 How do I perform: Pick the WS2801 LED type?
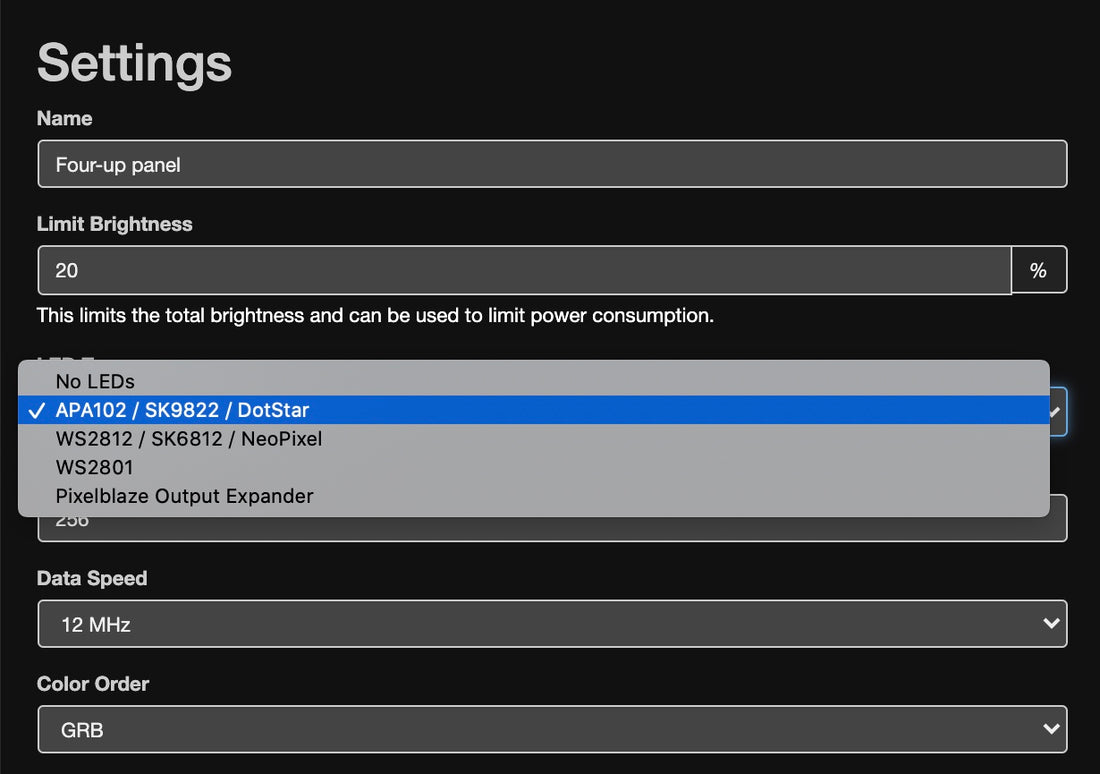tap(95, 467)
